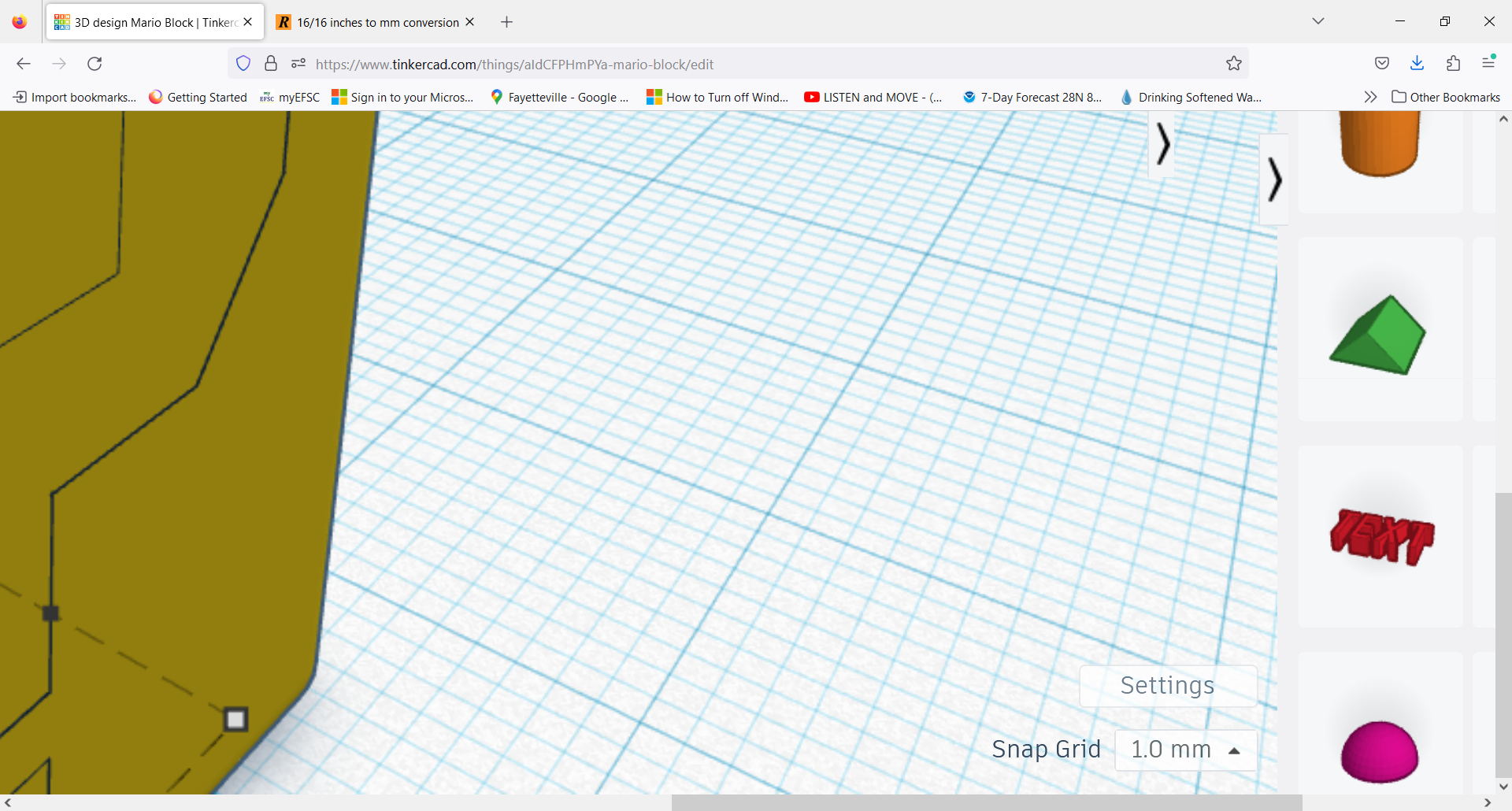Click the downloads icon in the browser toolbar
The width and height of the screenshot is (1512, 811).
tap(1417, 63)
